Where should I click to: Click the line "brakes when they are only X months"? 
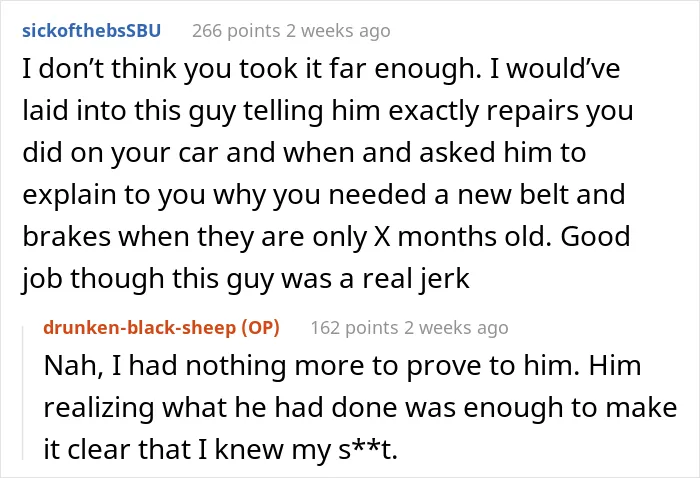point(326,237)
